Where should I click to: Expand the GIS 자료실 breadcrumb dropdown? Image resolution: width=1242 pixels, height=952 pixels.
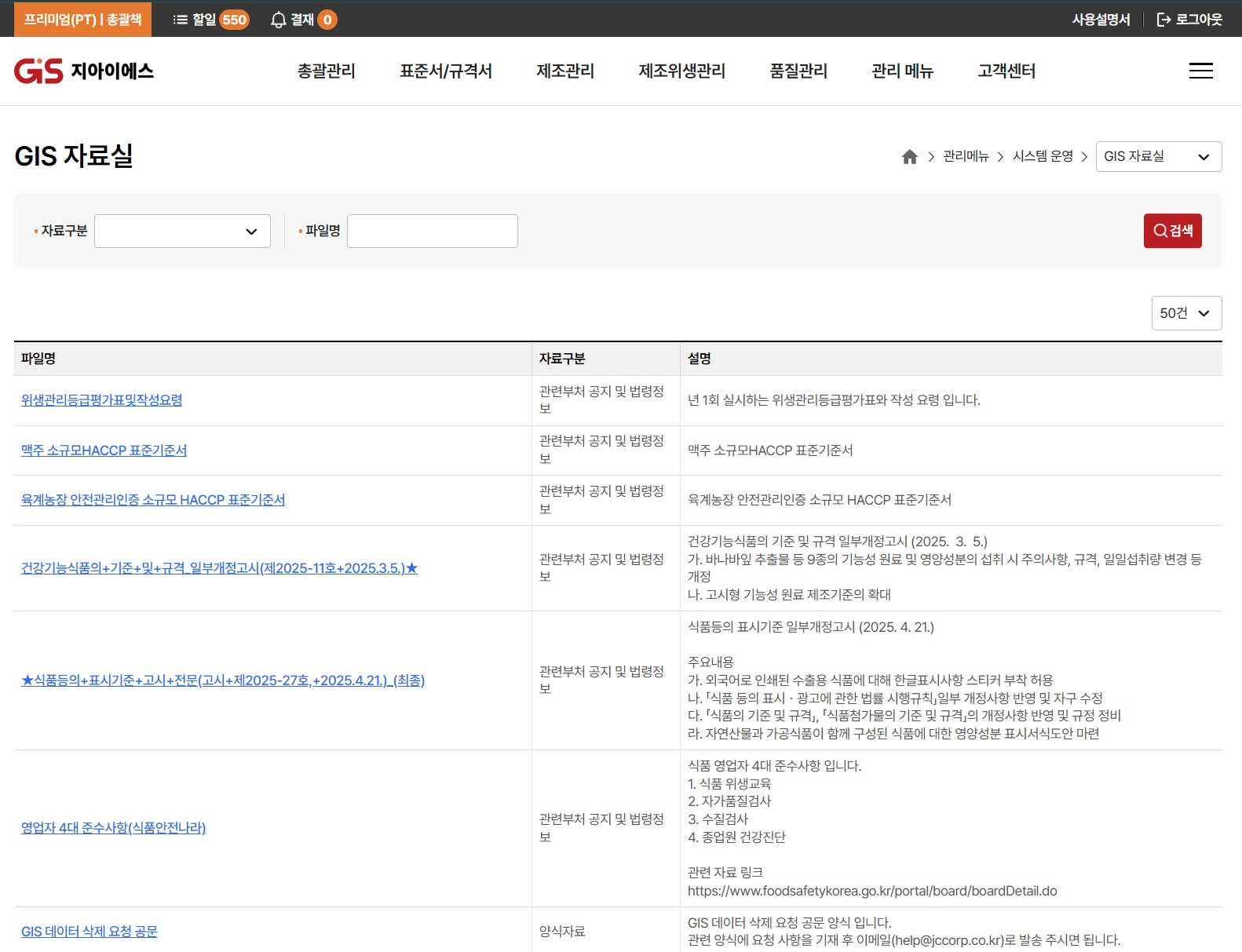click(x=1158, y=157)
